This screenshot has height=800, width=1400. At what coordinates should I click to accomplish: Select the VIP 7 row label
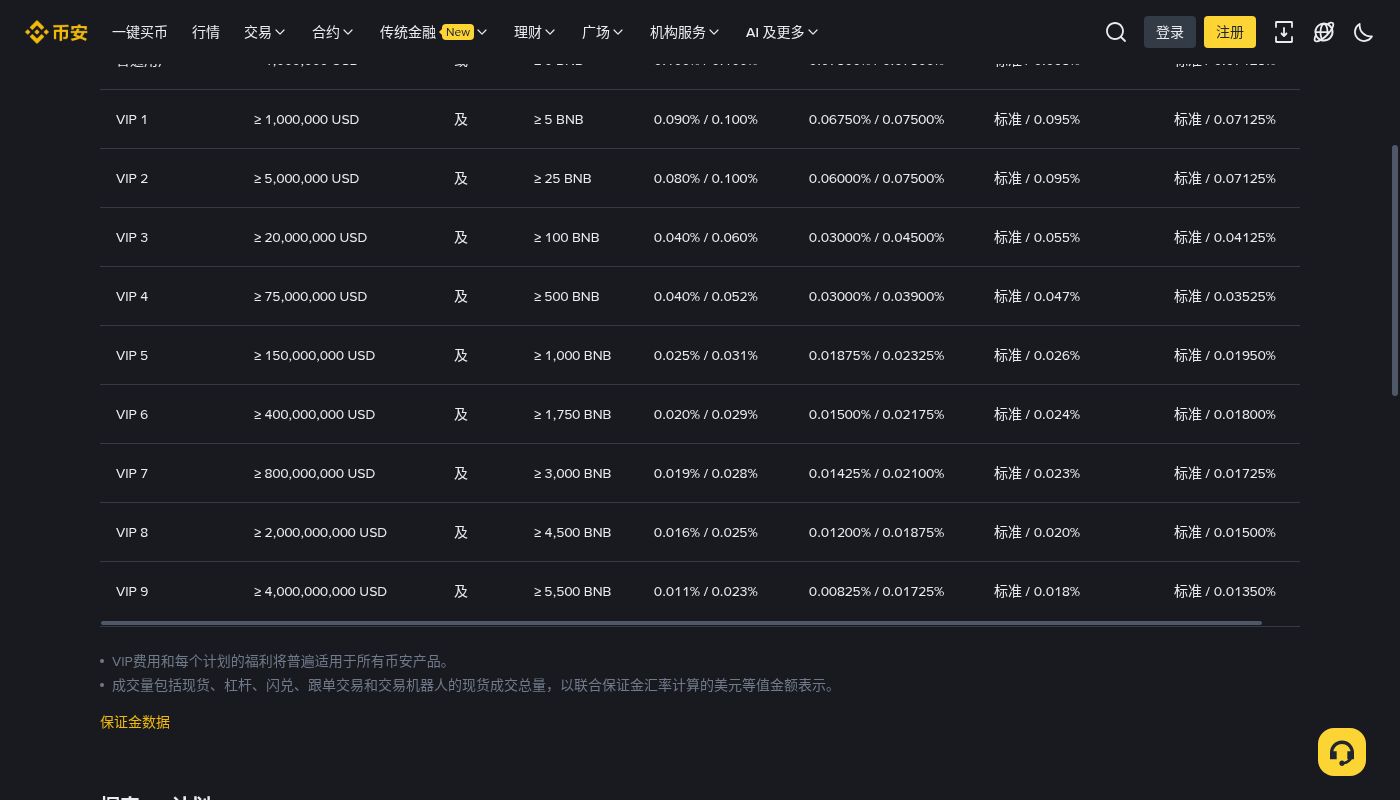click(132, 473)
